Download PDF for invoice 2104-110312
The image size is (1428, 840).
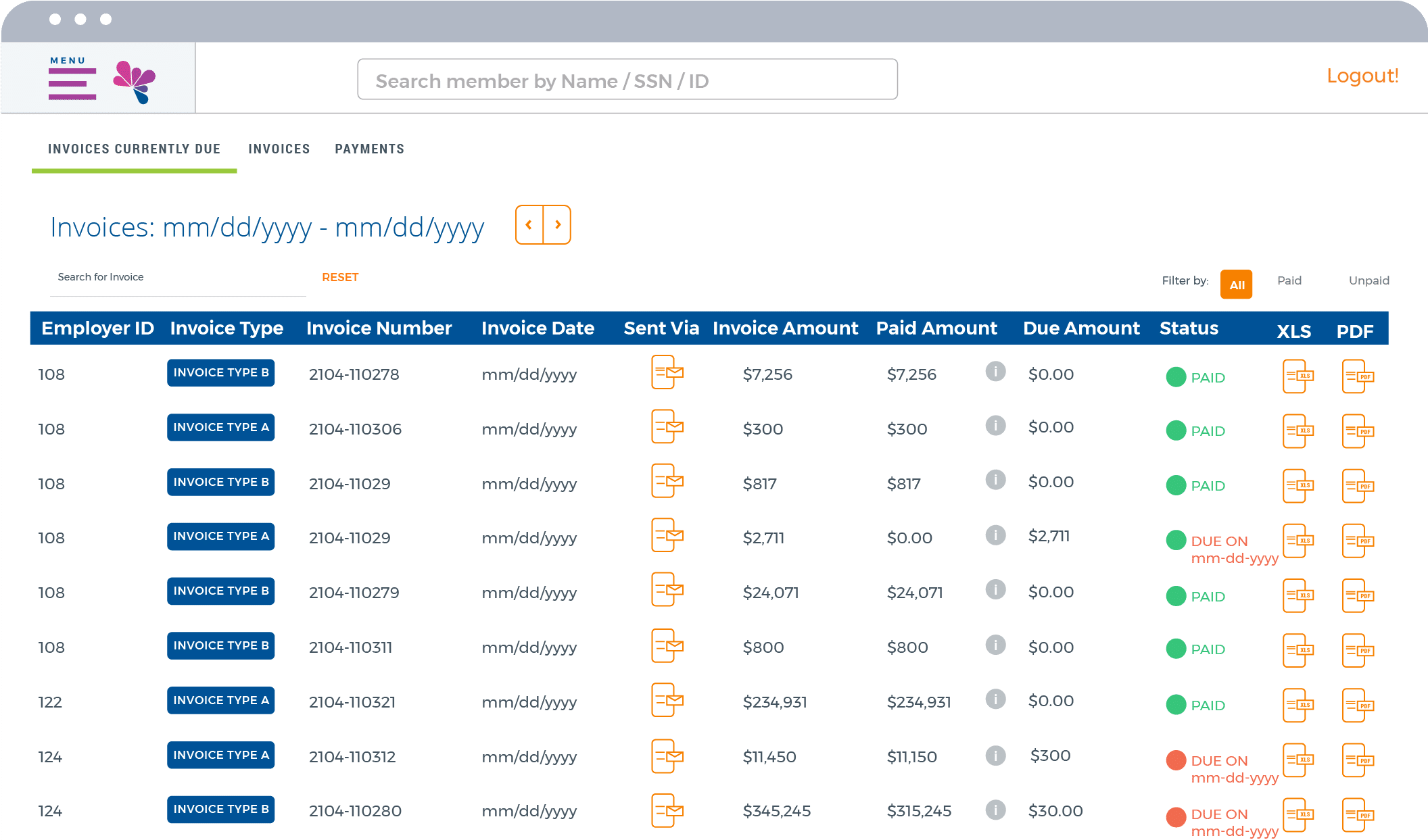tap(1356, 760)
